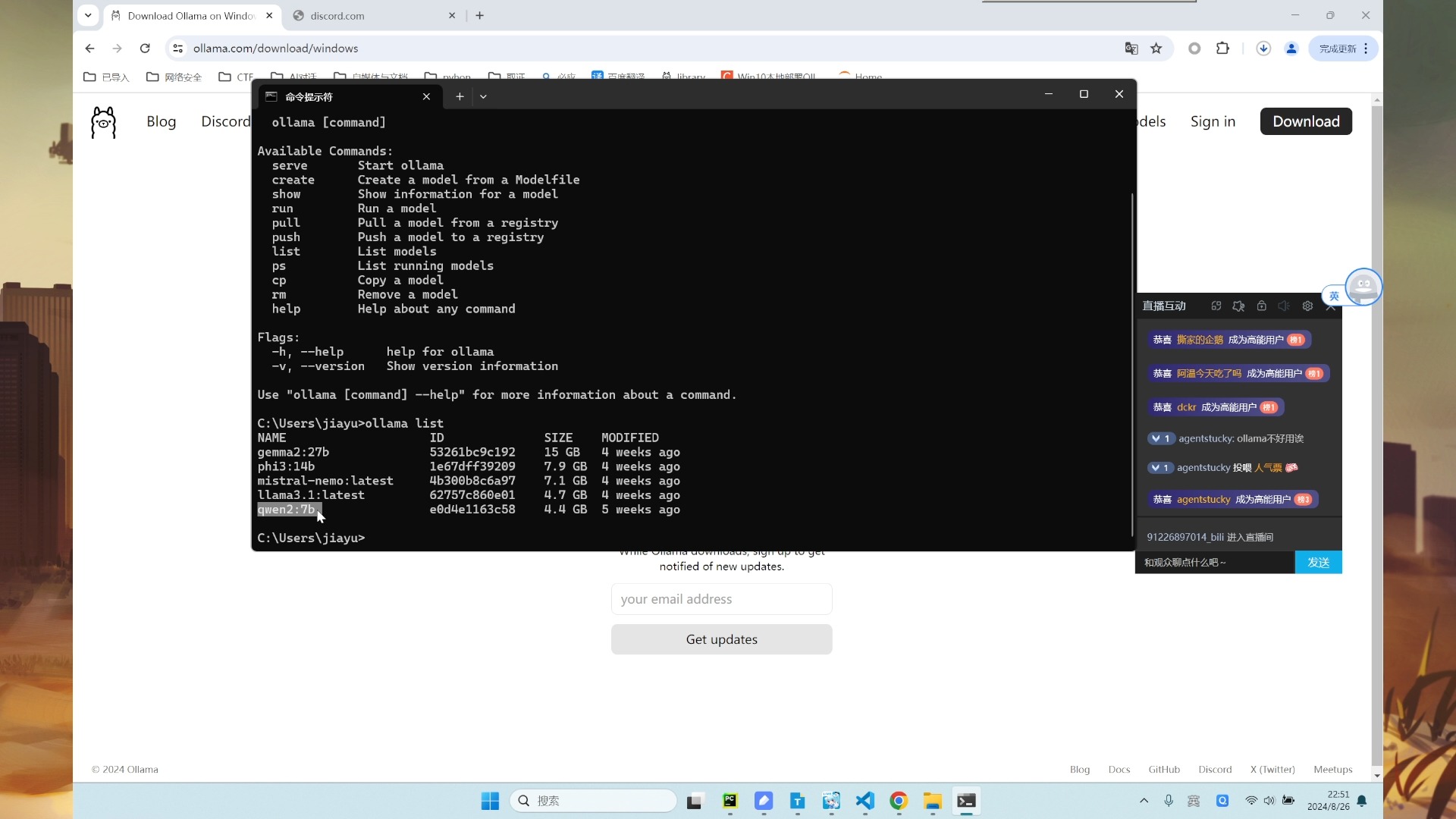Bookmark this page with the star
This screenshot has width=1456, height=819.
(1156, 49)
